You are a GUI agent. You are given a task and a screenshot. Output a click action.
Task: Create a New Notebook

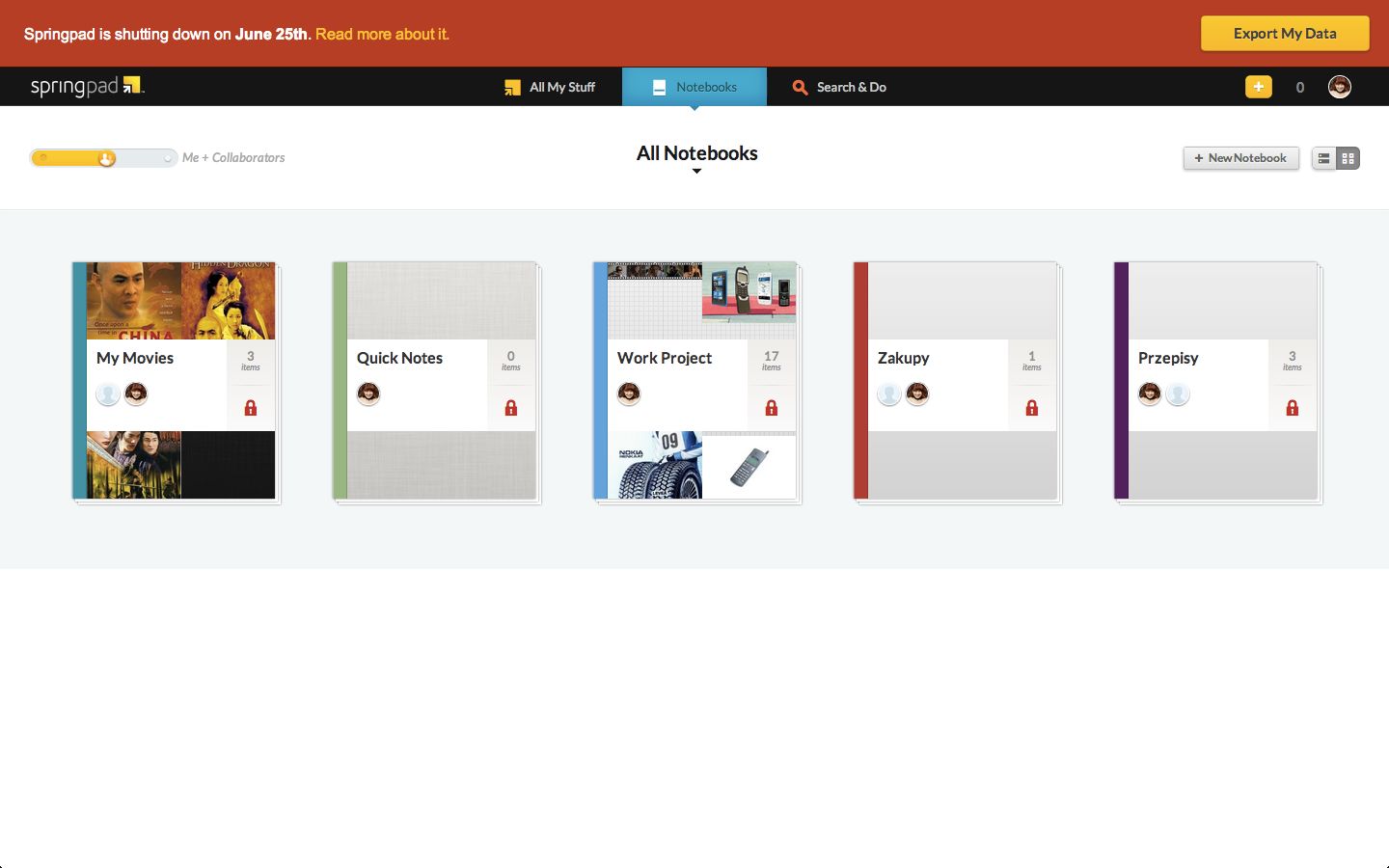coord(1241,158)
